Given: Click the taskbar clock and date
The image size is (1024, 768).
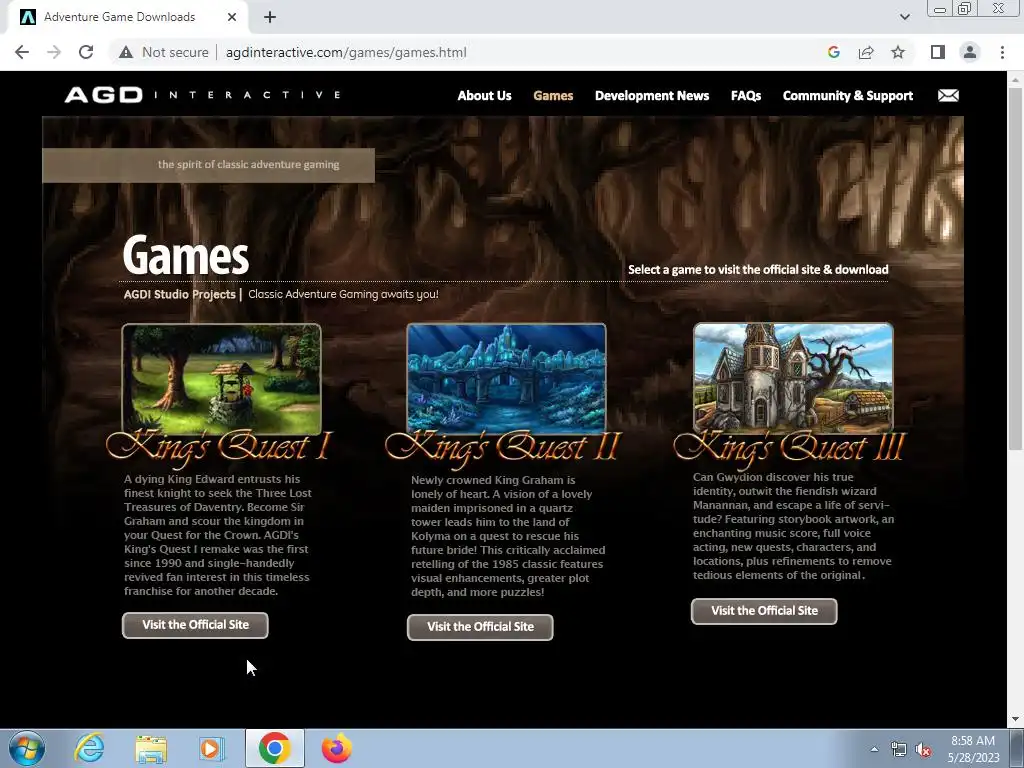Looking at the screenshot, I should tap(973, 748).
